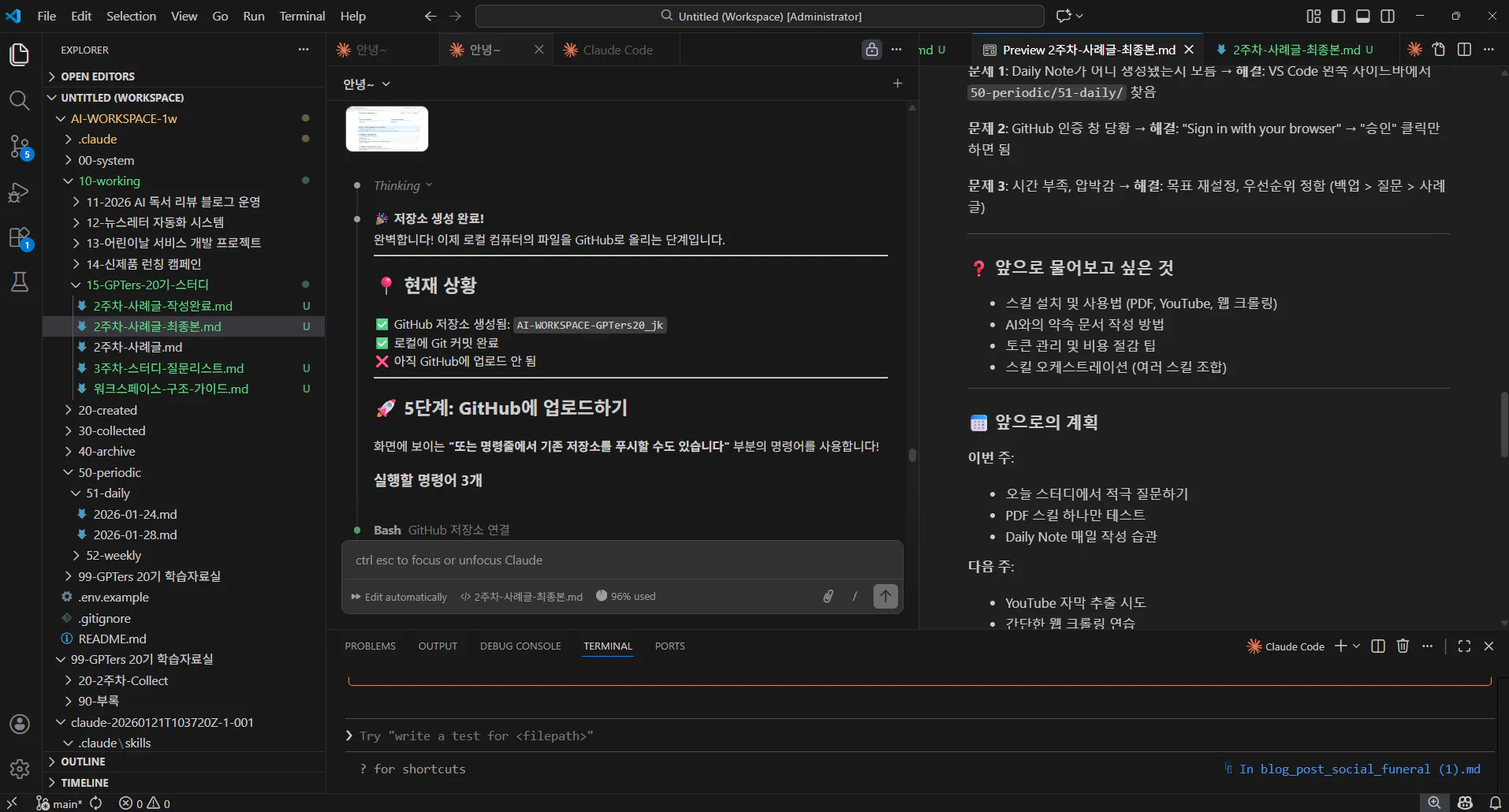
Task: Collapse the AI-WORKSPACE-1w folder
Action: [184, 118]
